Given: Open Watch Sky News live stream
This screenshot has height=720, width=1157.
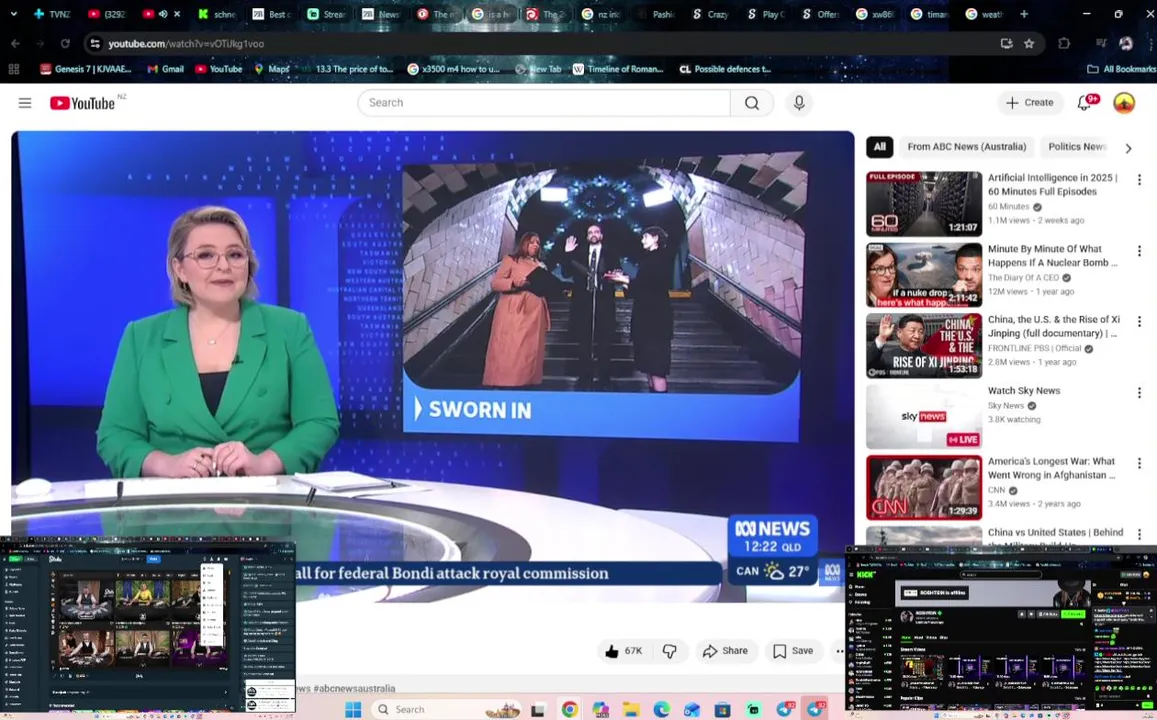Looking at the screenshot, I should tap(924, 416).
